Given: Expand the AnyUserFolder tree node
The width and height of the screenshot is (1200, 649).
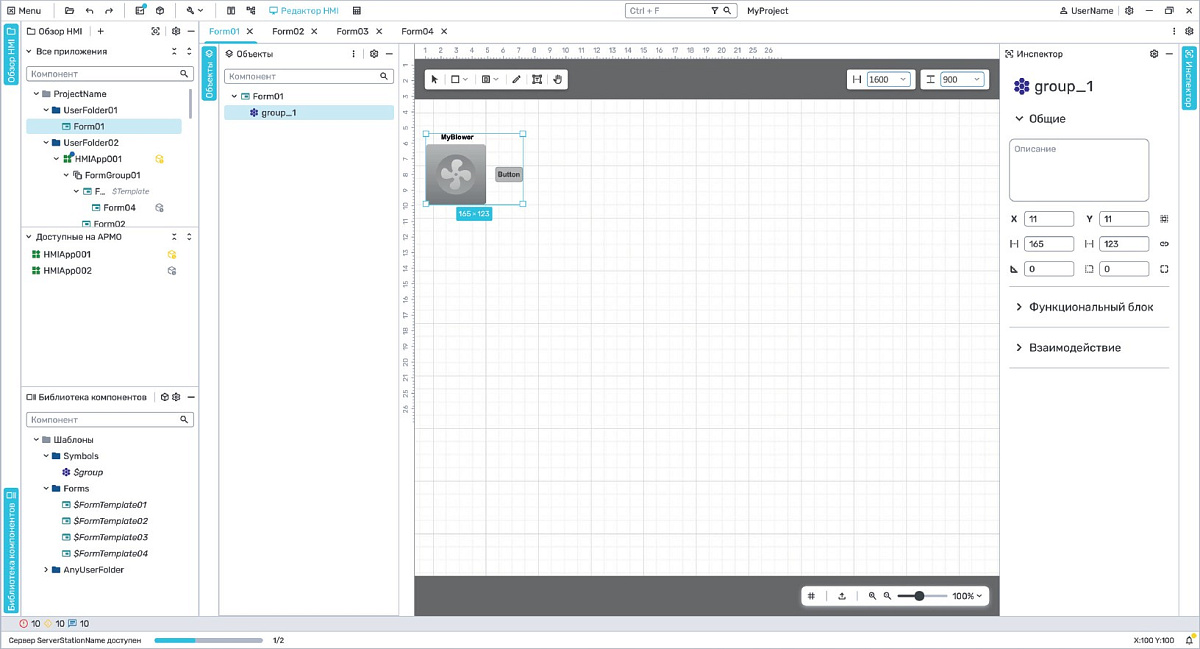Looking at the screenshot, I should [x=46, y=570].
